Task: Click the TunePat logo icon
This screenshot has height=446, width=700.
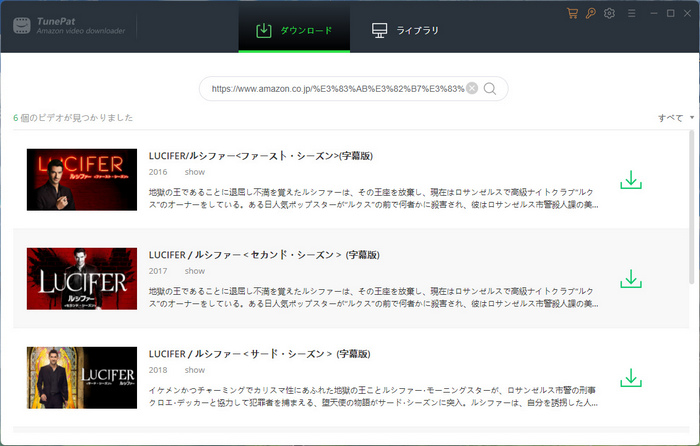Action: click(x=21, y=25)
